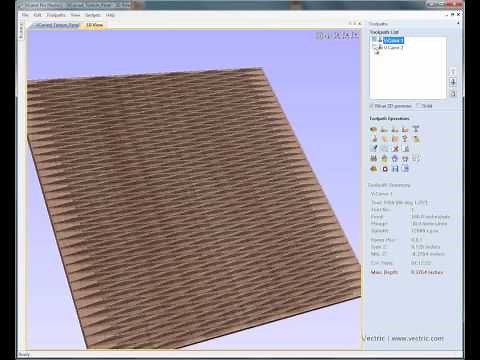
Task: Click first icon in fourth Toolpath Operations row
Action: (x=374, y=159)
